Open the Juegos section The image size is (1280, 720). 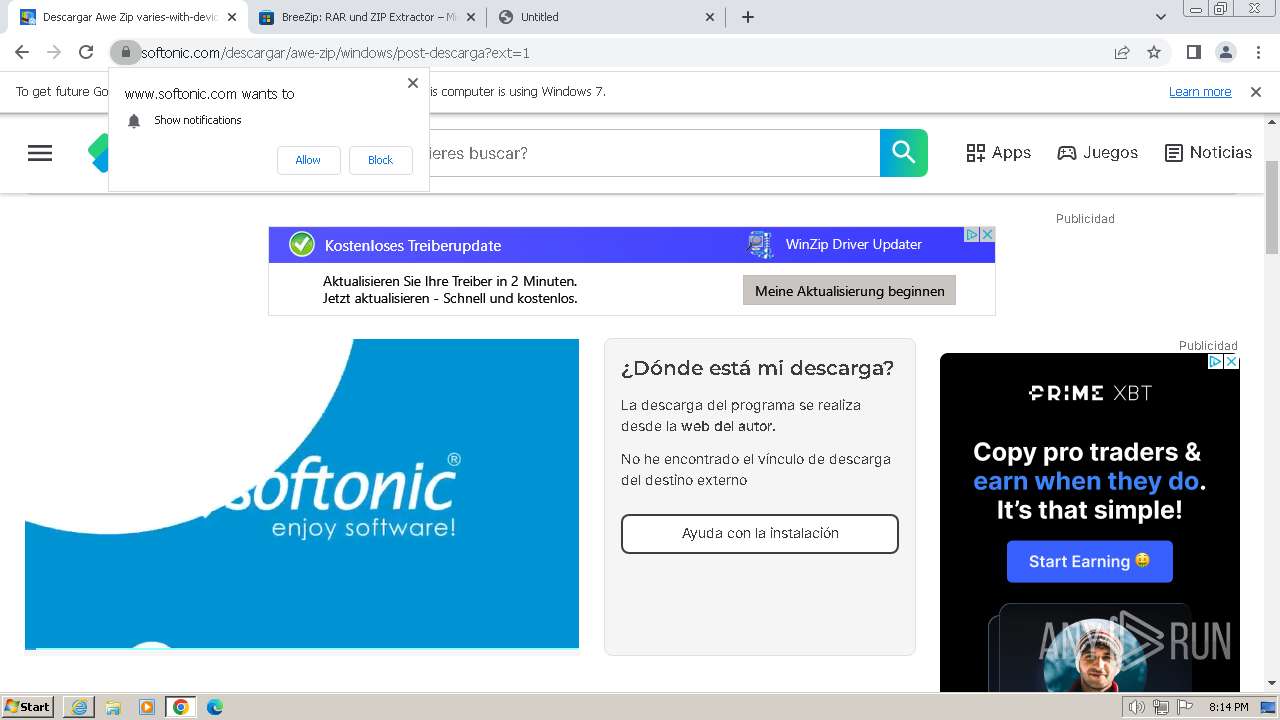pos(1098,153)
